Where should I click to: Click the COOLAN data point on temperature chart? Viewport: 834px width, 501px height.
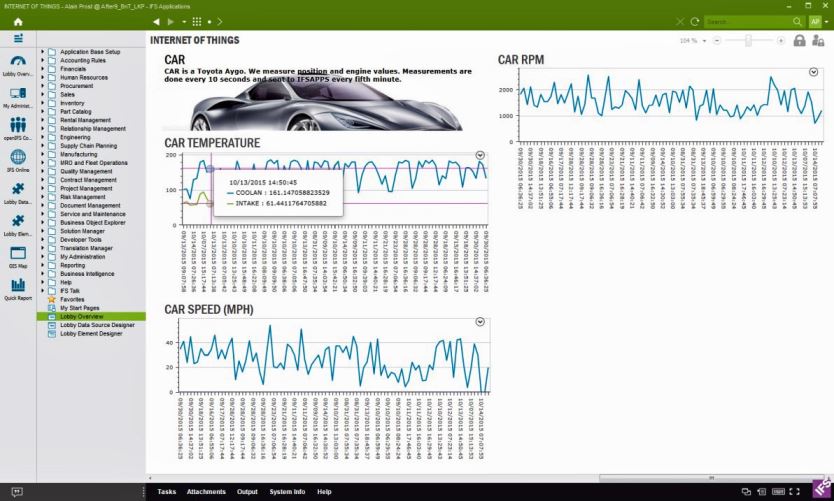coord(211,169)
